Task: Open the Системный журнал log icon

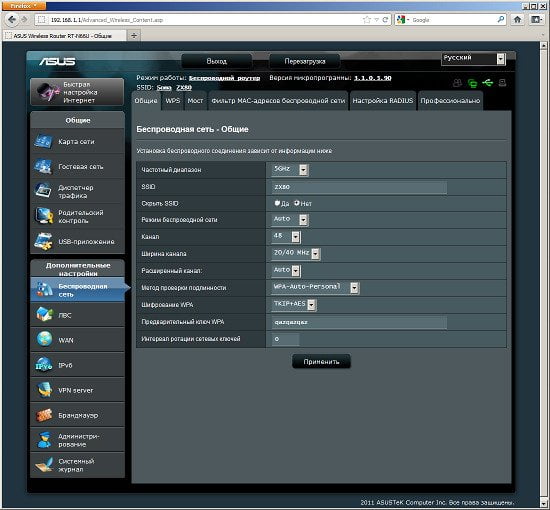Action: pos(44,465)
